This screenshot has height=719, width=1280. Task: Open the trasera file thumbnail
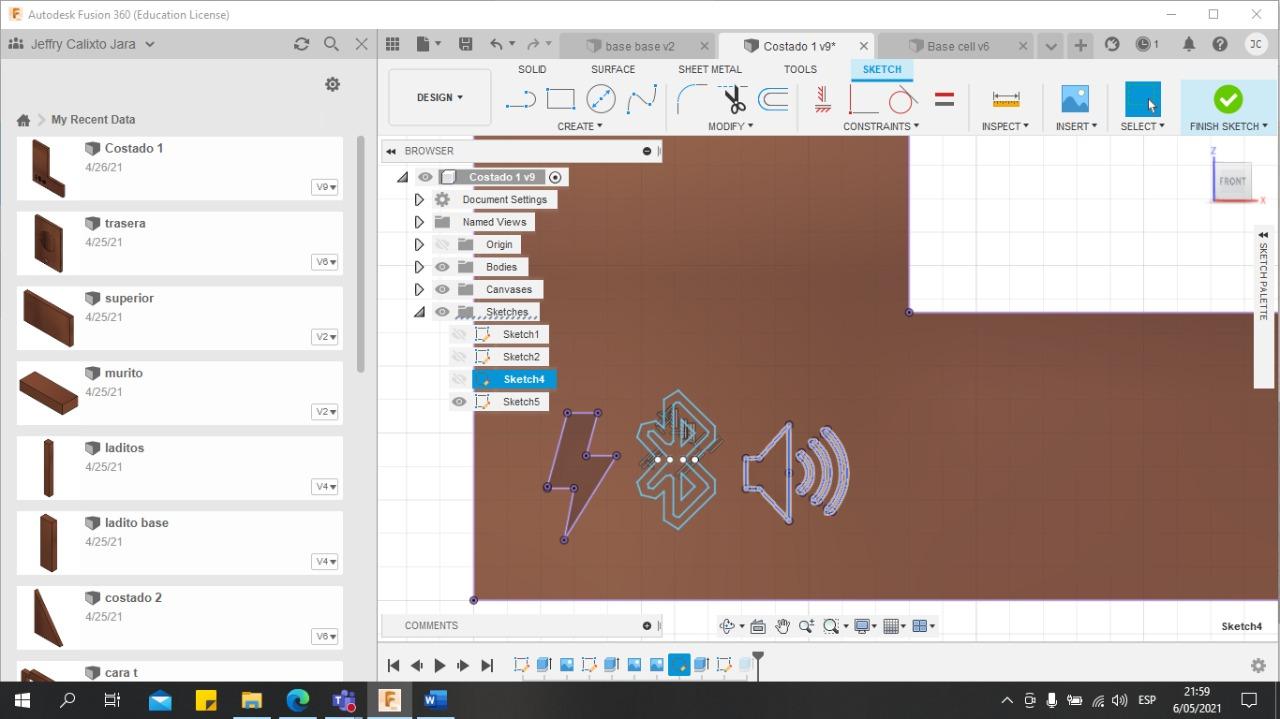click(x=48, y=243)
